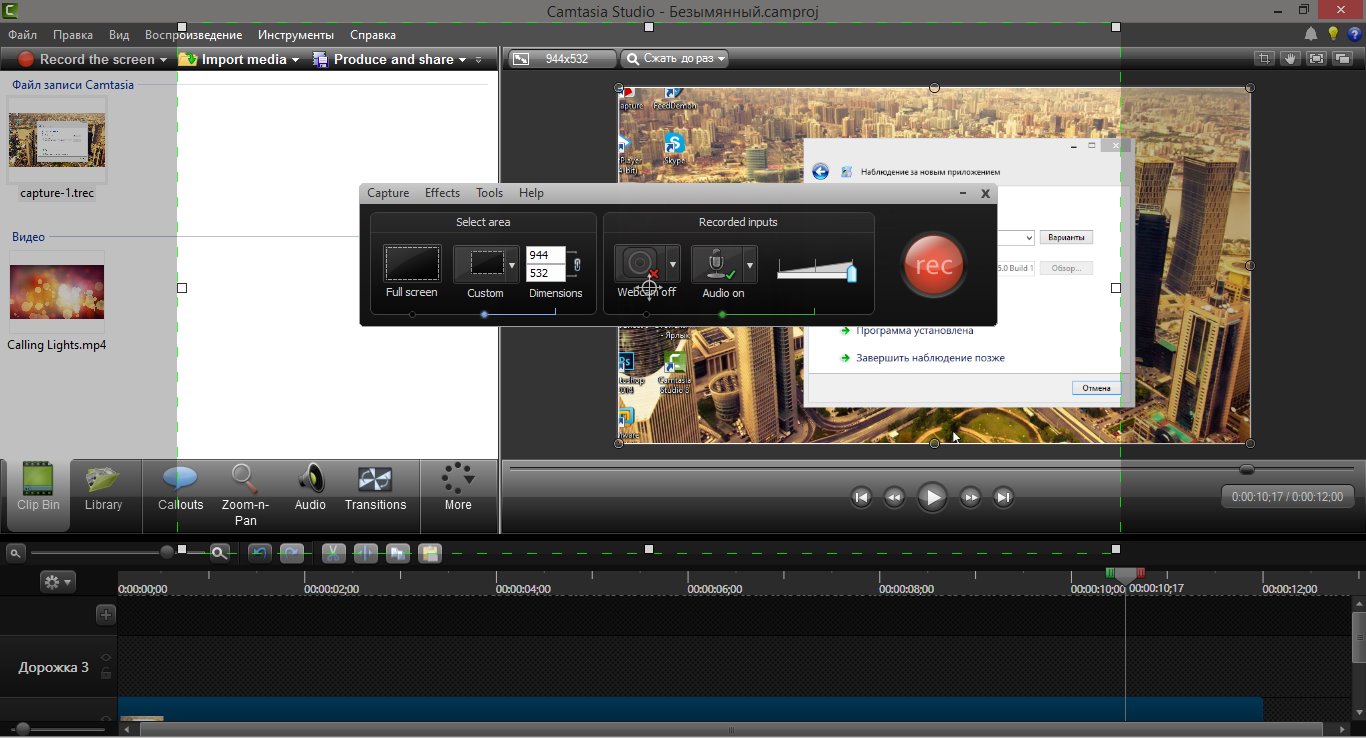
Task: Adjust the audio input volume slider
Action: (851, 273)
